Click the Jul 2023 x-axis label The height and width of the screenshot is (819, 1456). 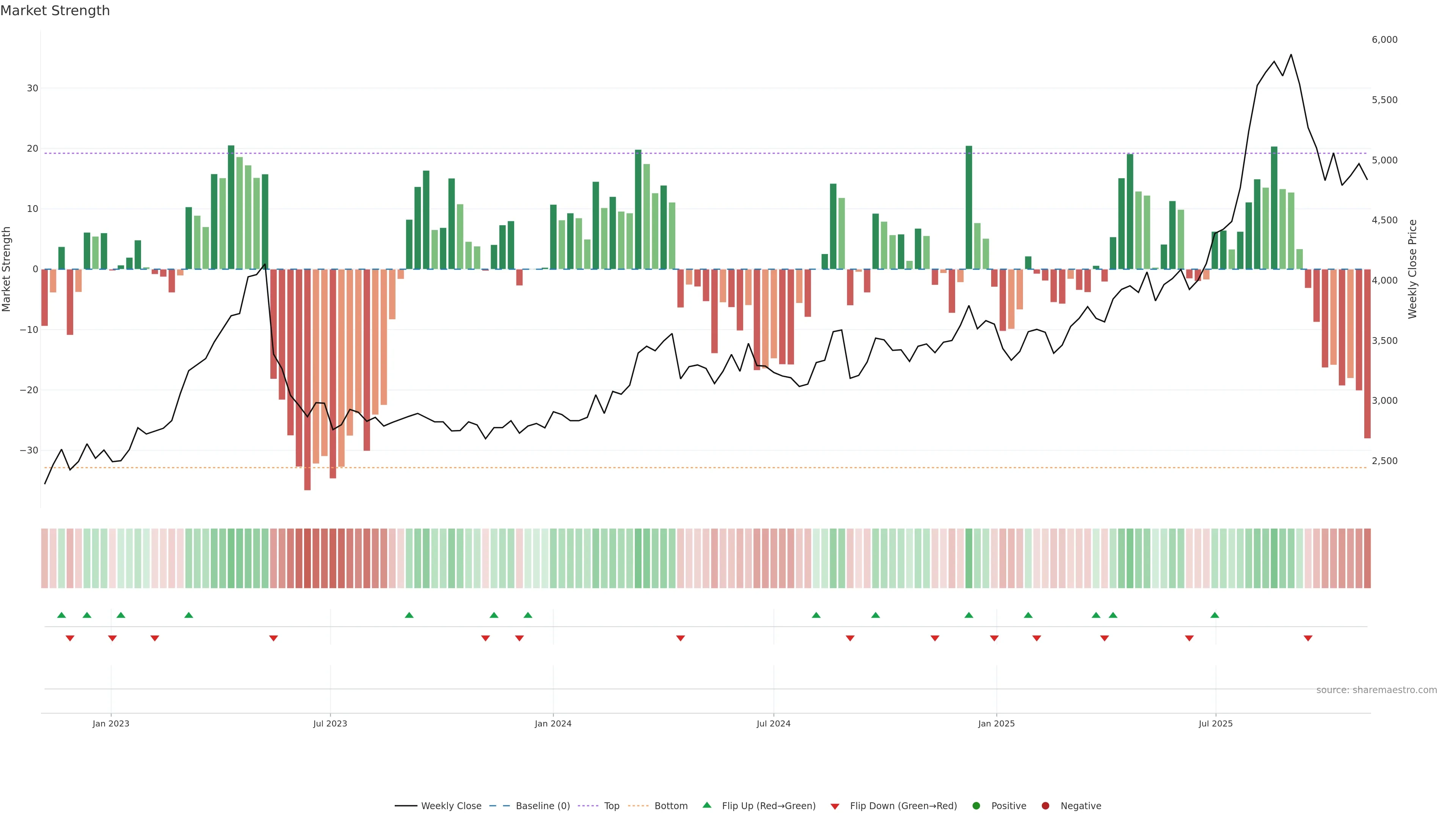(330, 723)
